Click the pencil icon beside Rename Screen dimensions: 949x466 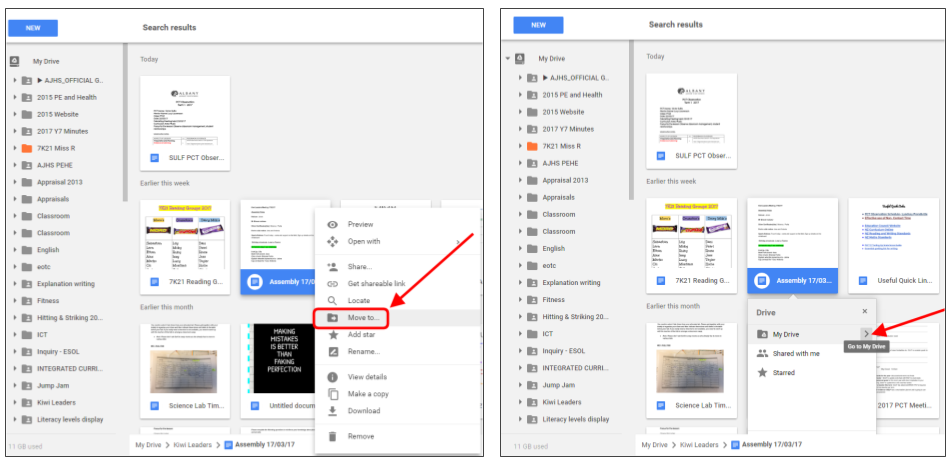(332, 352)
